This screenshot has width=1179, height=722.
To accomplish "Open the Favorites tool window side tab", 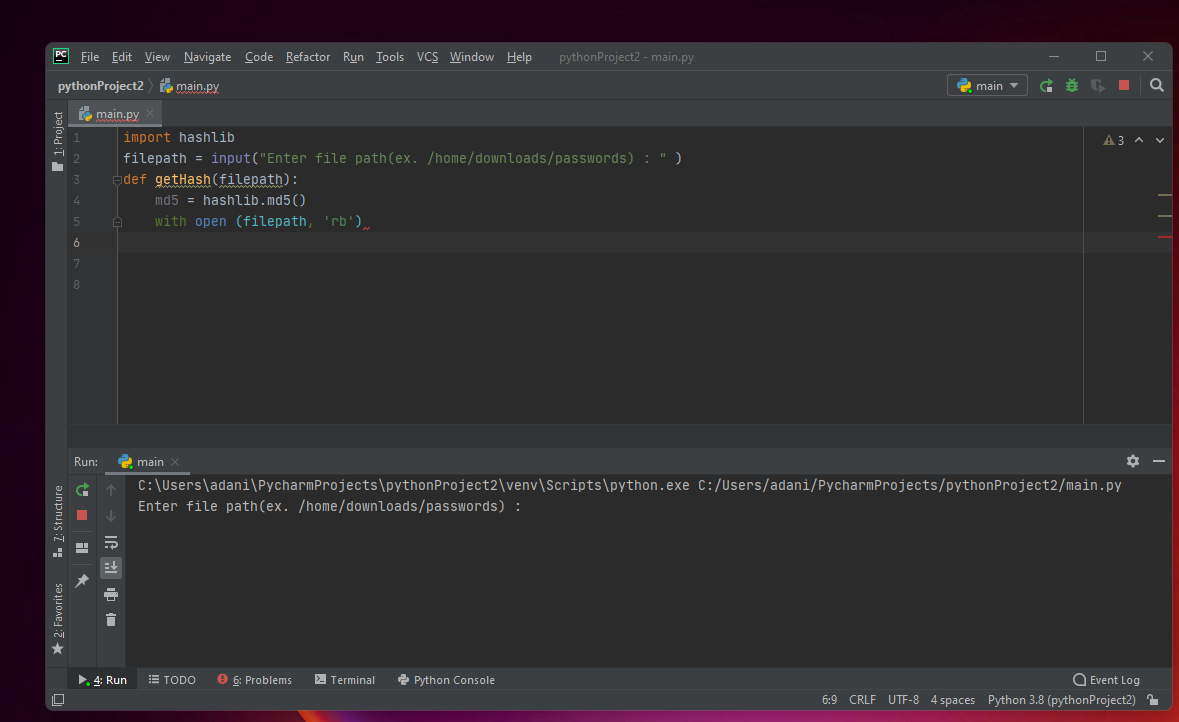I will pyautogui.click(x=58, y=618).
